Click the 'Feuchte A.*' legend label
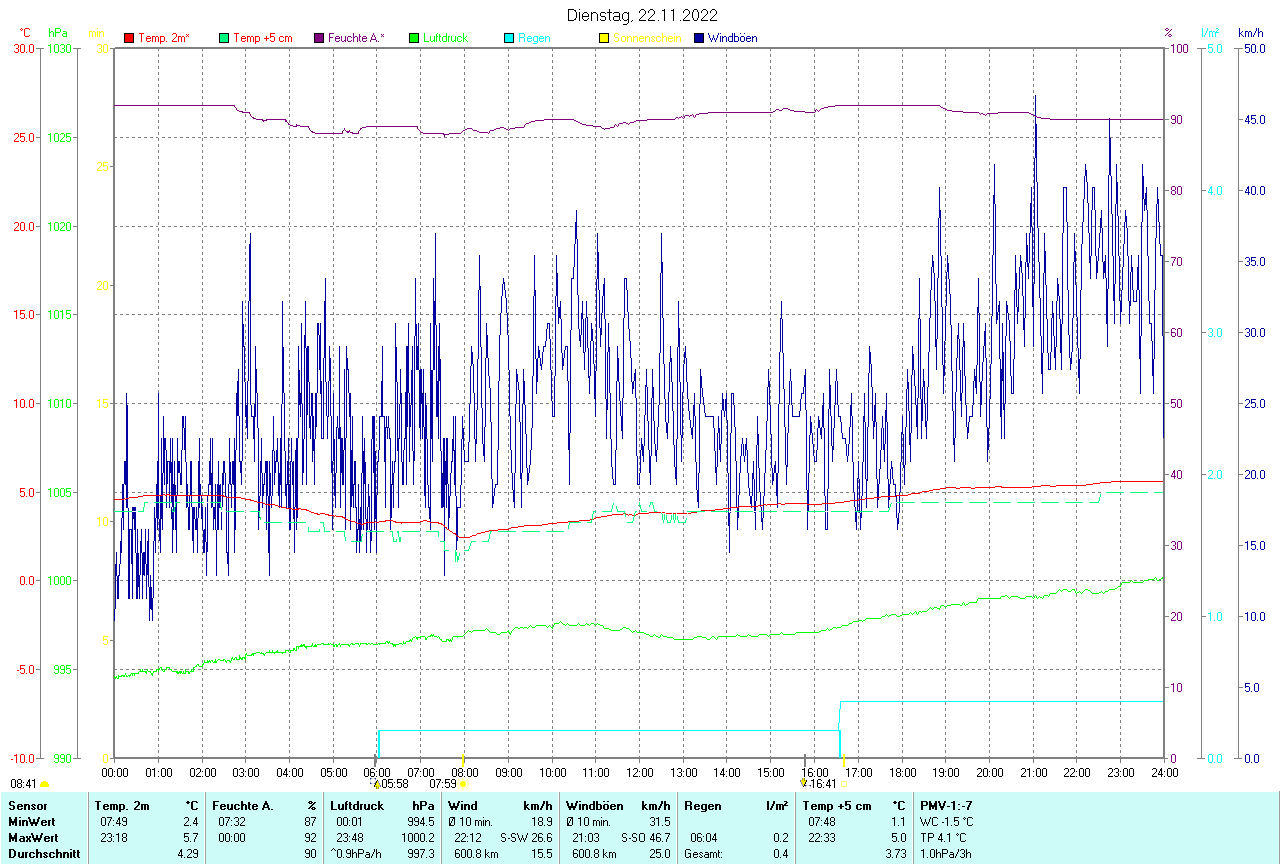Image resolution: width=1280 pixels, height=864 pixels. [356, 38]
